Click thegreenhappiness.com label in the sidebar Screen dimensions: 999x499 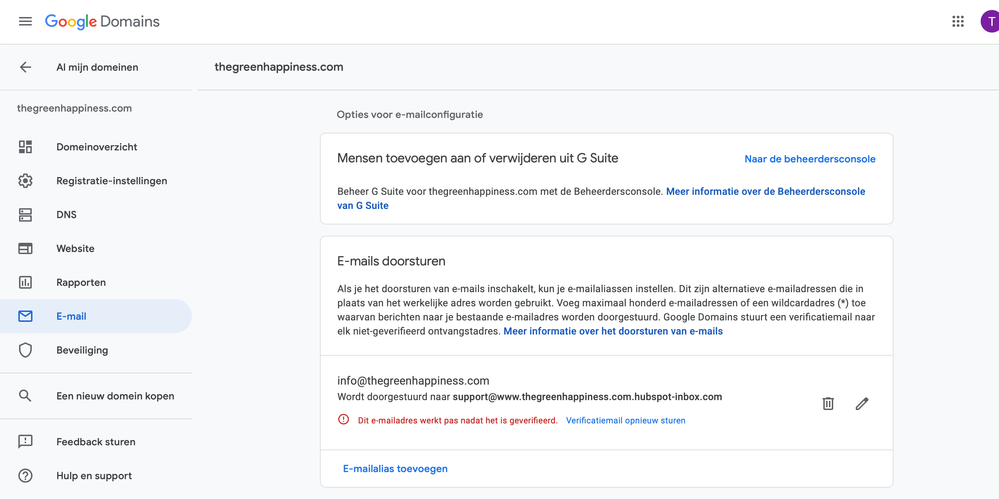tap(75, 108)
